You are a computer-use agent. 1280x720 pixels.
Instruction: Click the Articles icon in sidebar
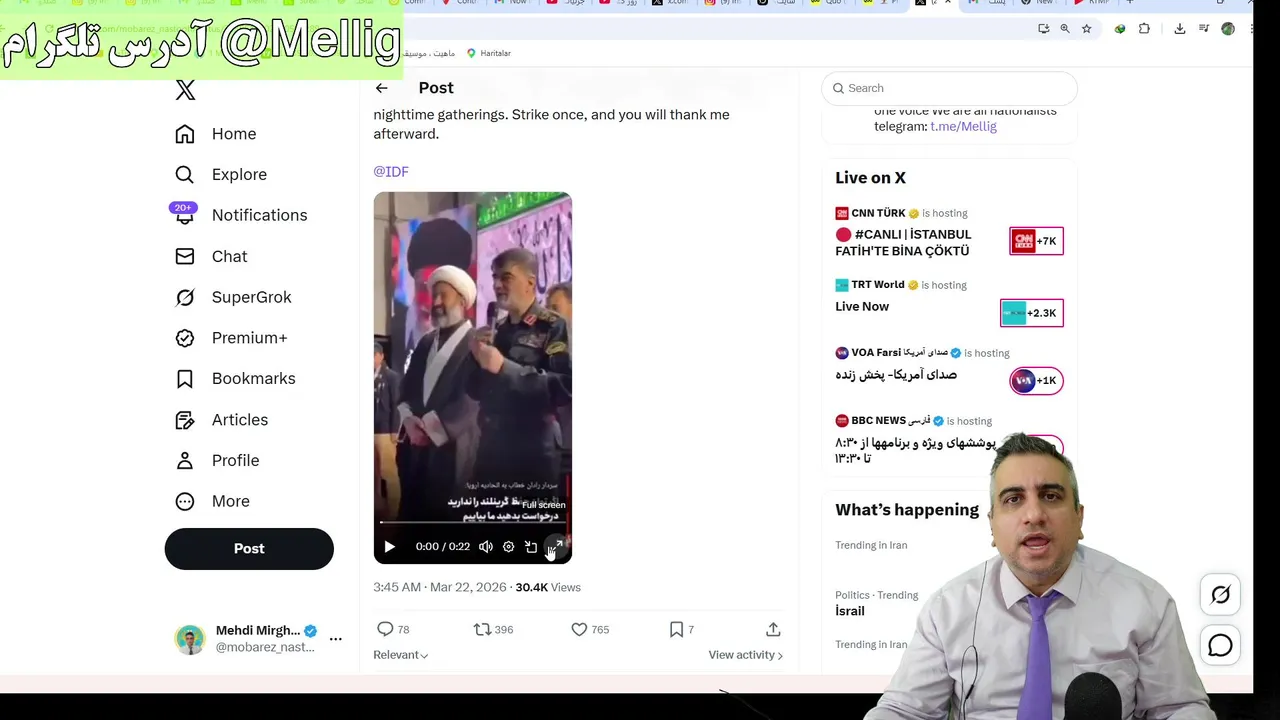(x=185, y=420)
